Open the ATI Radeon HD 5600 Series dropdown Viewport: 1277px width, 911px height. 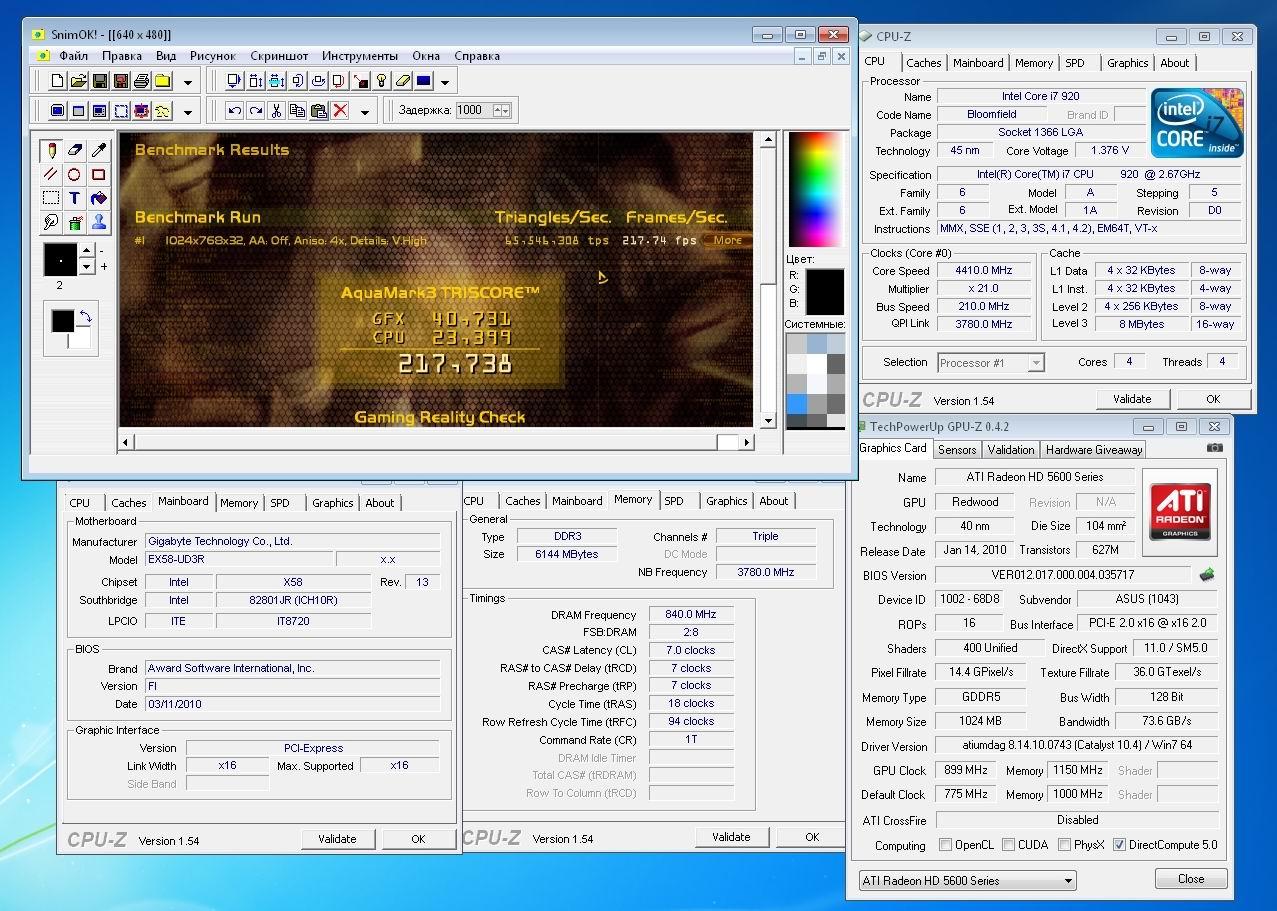click(967, 881)
